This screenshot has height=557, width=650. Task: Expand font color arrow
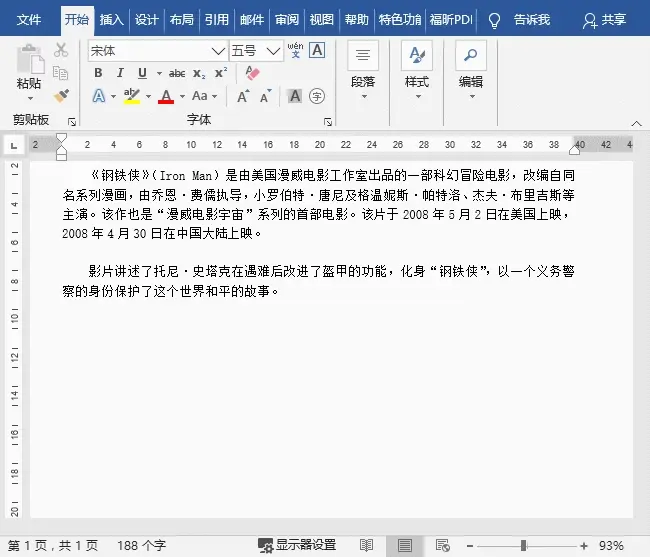tap(182, 97)
